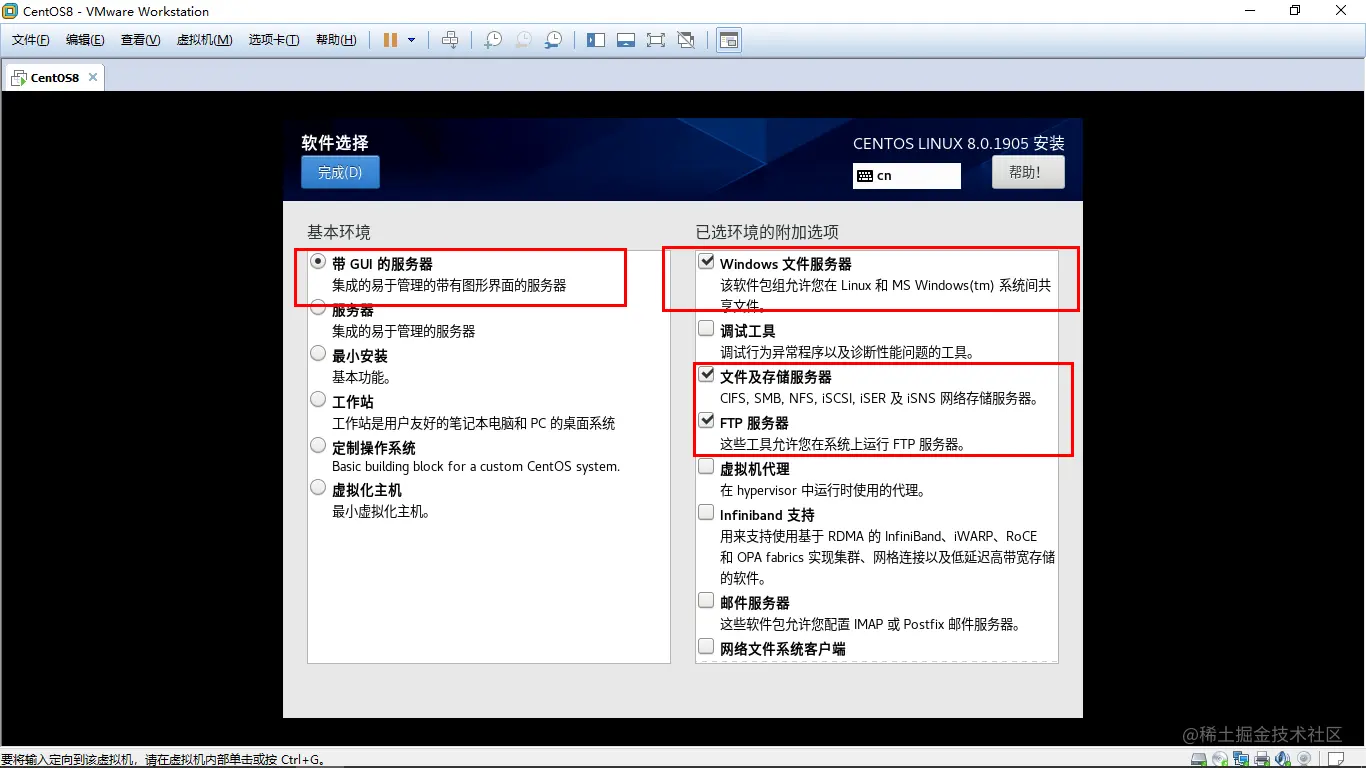Image resolution: width=1366 pixels, height=768 pixels.
Task: Close the CentOS8 tab
Action: coord(93,77)
